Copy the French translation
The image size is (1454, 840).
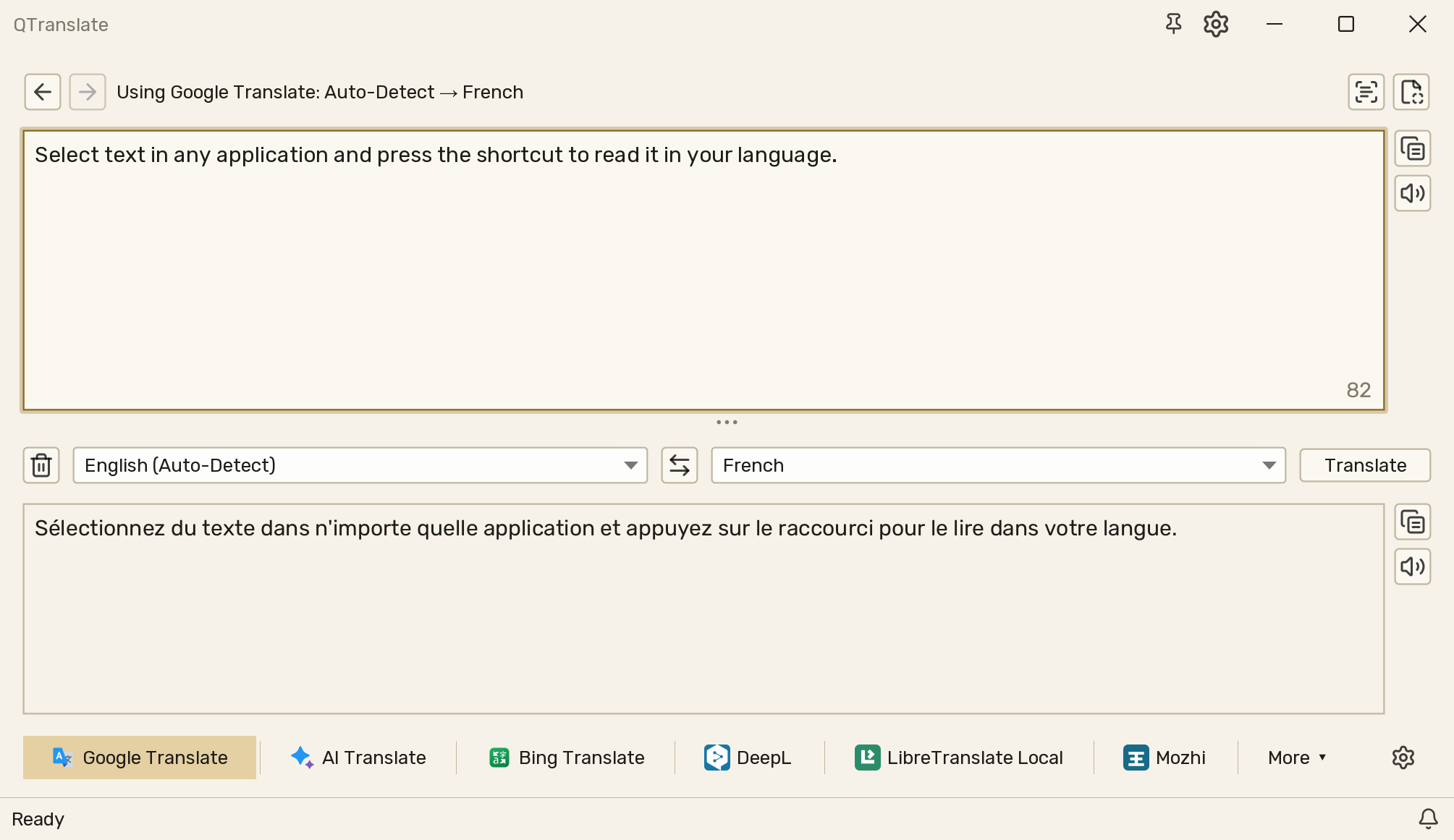coord(1413,522)
